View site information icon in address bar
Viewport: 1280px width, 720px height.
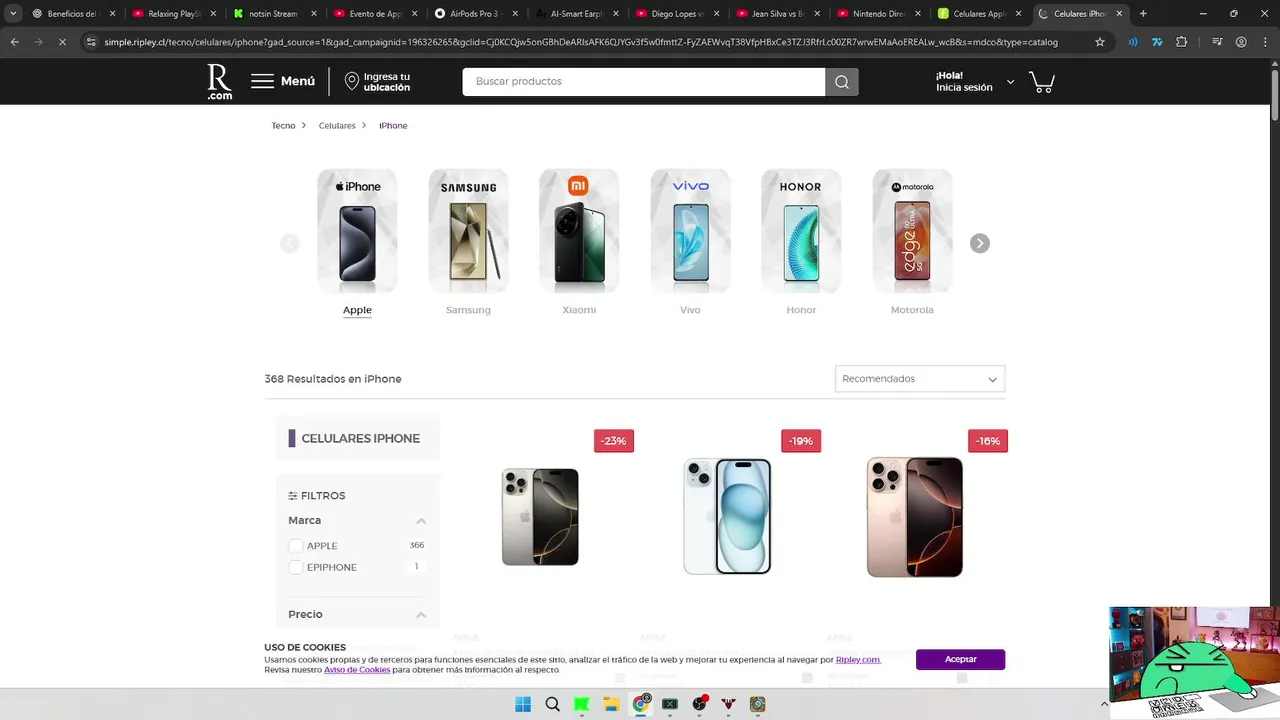pos(91,42)
